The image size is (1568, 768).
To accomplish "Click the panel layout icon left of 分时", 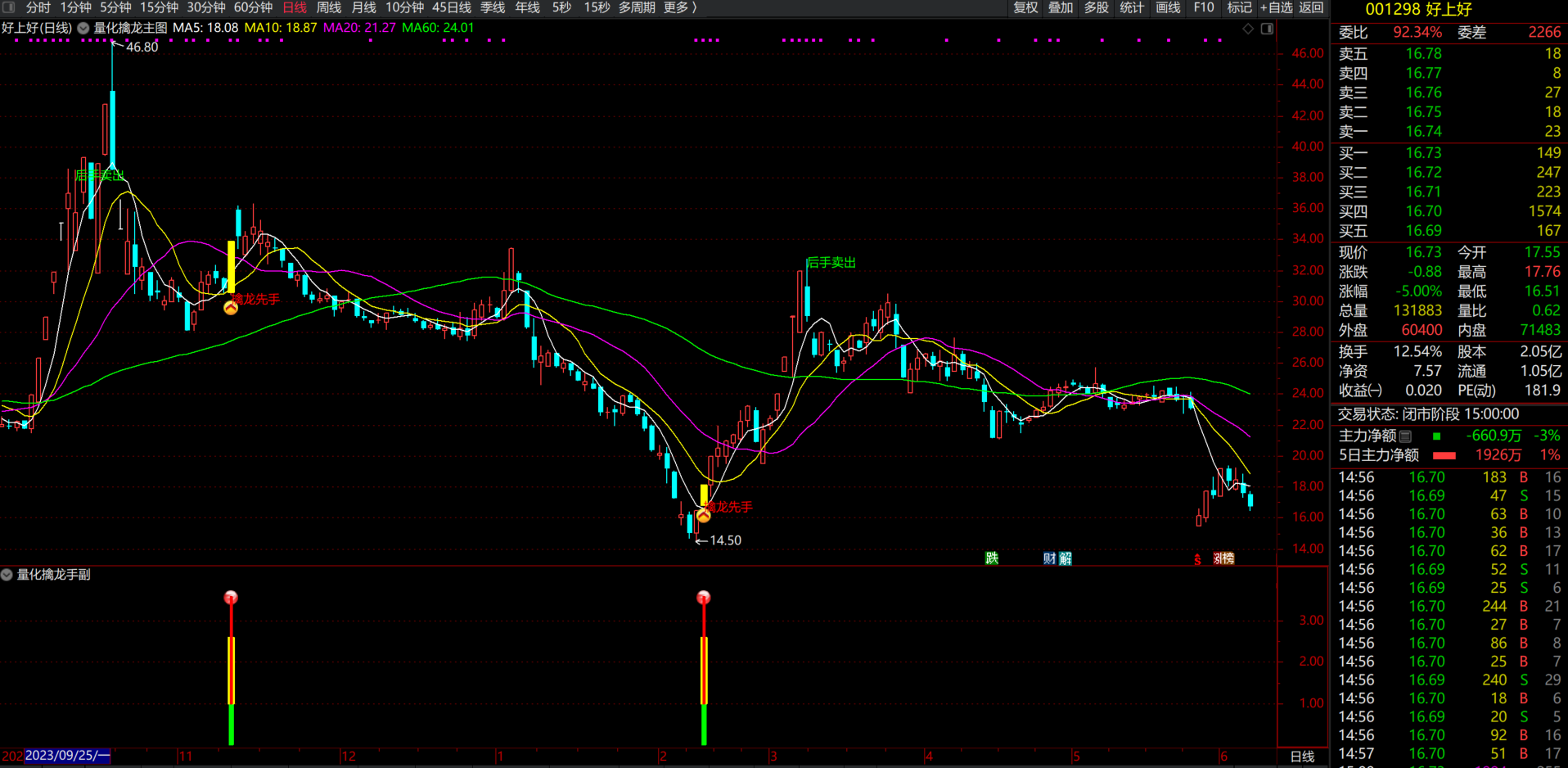I will (x=9, y=7).
